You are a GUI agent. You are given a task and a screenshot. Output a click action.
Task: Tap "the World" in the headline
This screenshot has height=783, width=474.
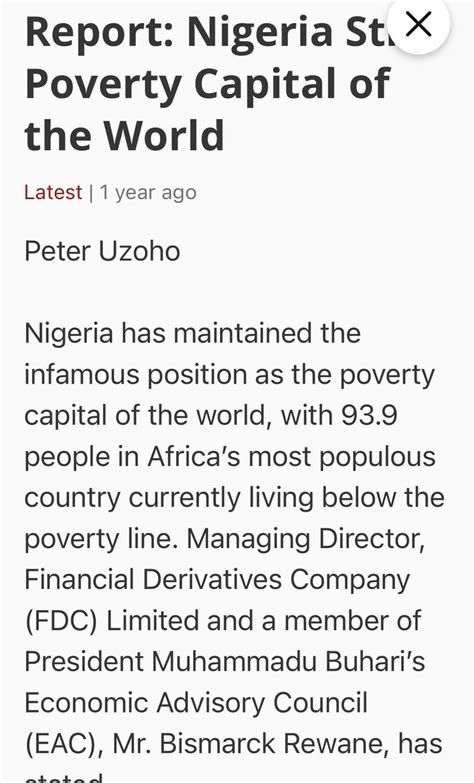point(124,135)
